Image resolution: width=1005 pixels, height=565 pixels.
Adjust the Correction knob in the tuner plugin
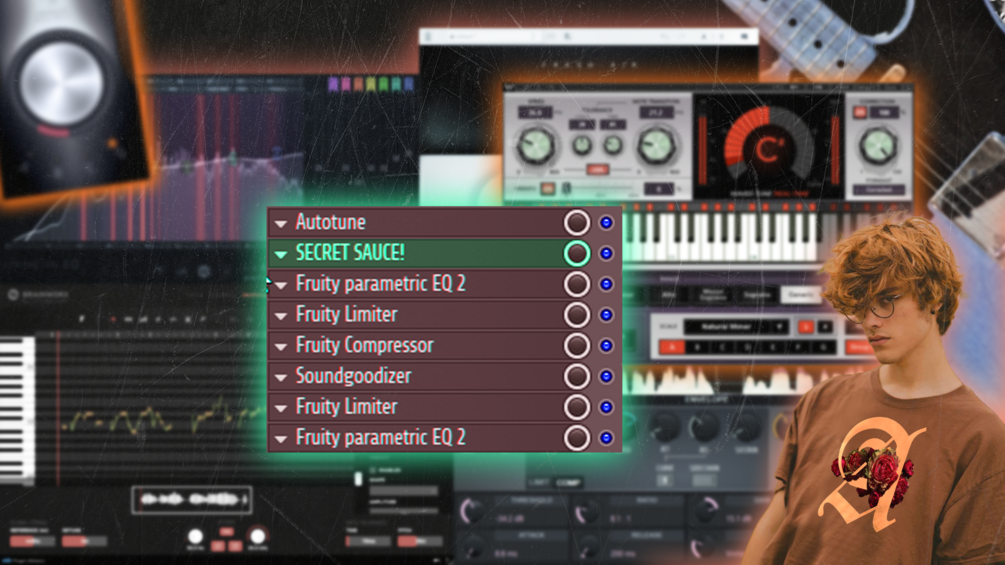(x=878, y=147)
